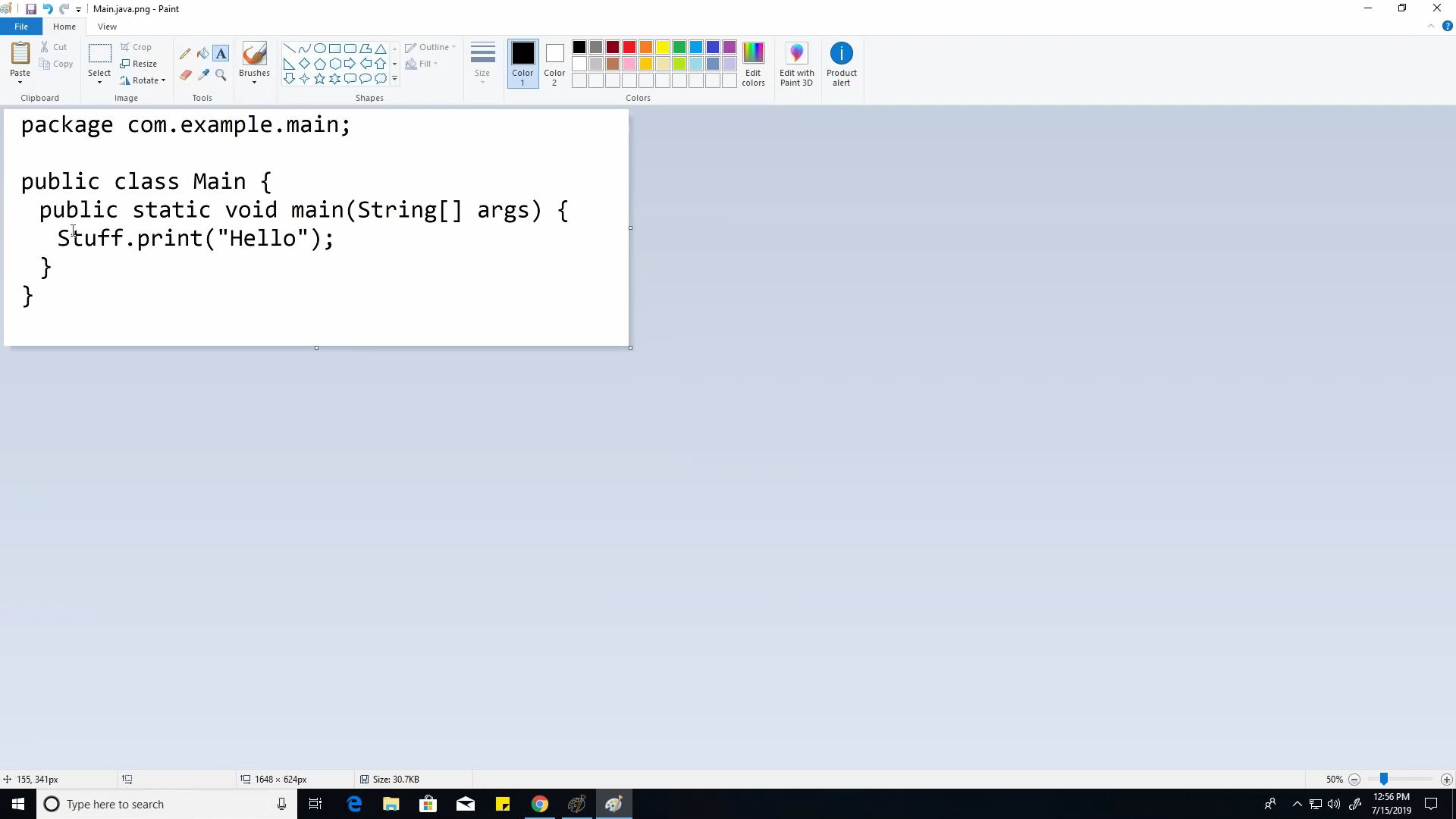This screenshot has height=819, width=1456.
Task: Select the Pencil tool
Action: 185,53
